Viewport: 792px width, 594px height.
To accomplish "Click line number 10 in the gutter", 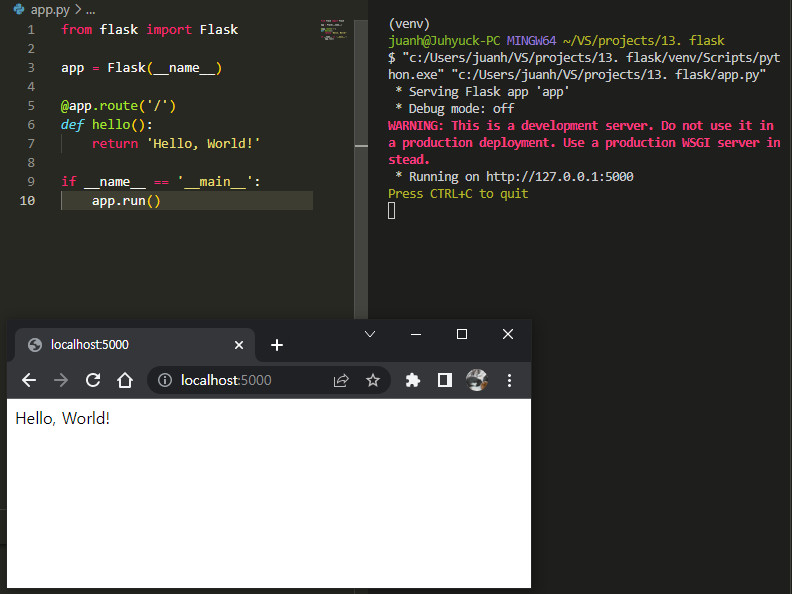I will tap(27, 201).
